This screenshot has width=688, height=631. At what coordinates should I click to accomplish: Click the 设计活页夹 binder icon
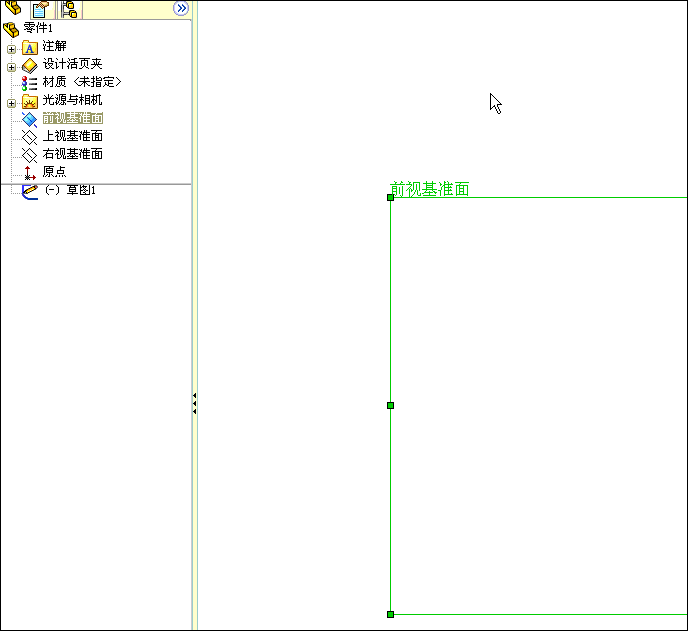click(30, 66)
